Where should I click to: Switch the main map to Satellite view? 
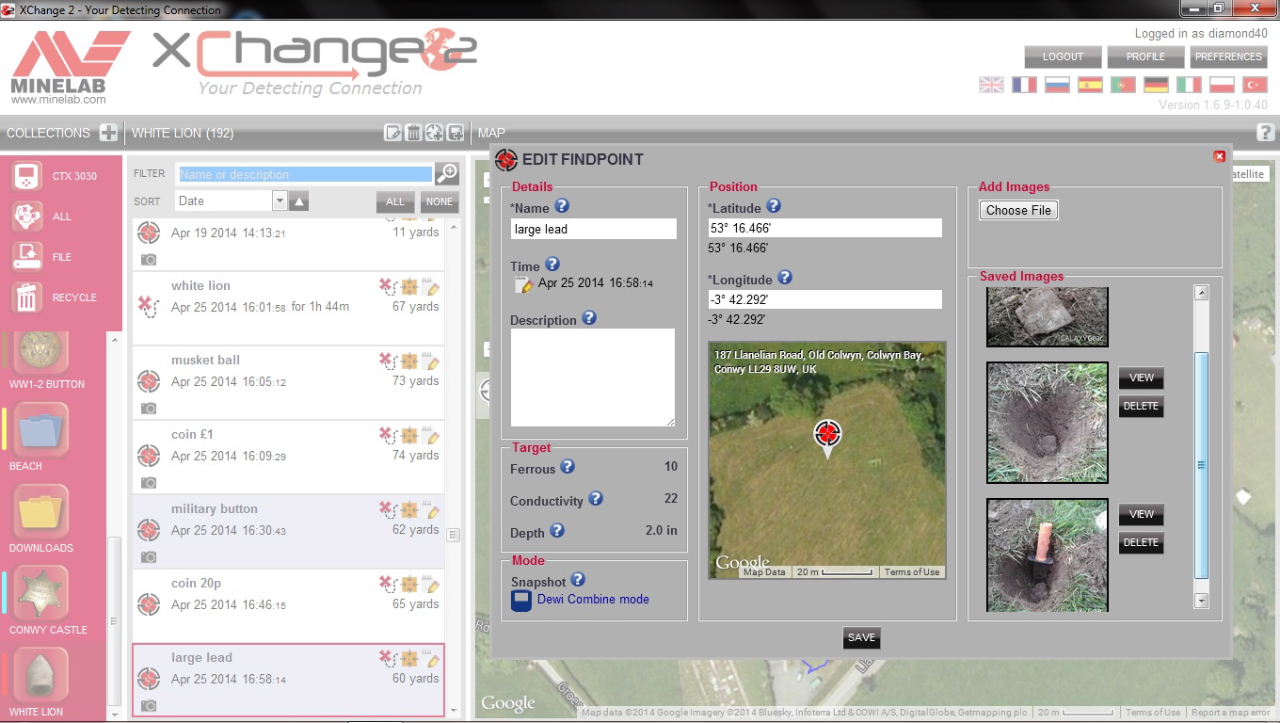coord(1247,174)
